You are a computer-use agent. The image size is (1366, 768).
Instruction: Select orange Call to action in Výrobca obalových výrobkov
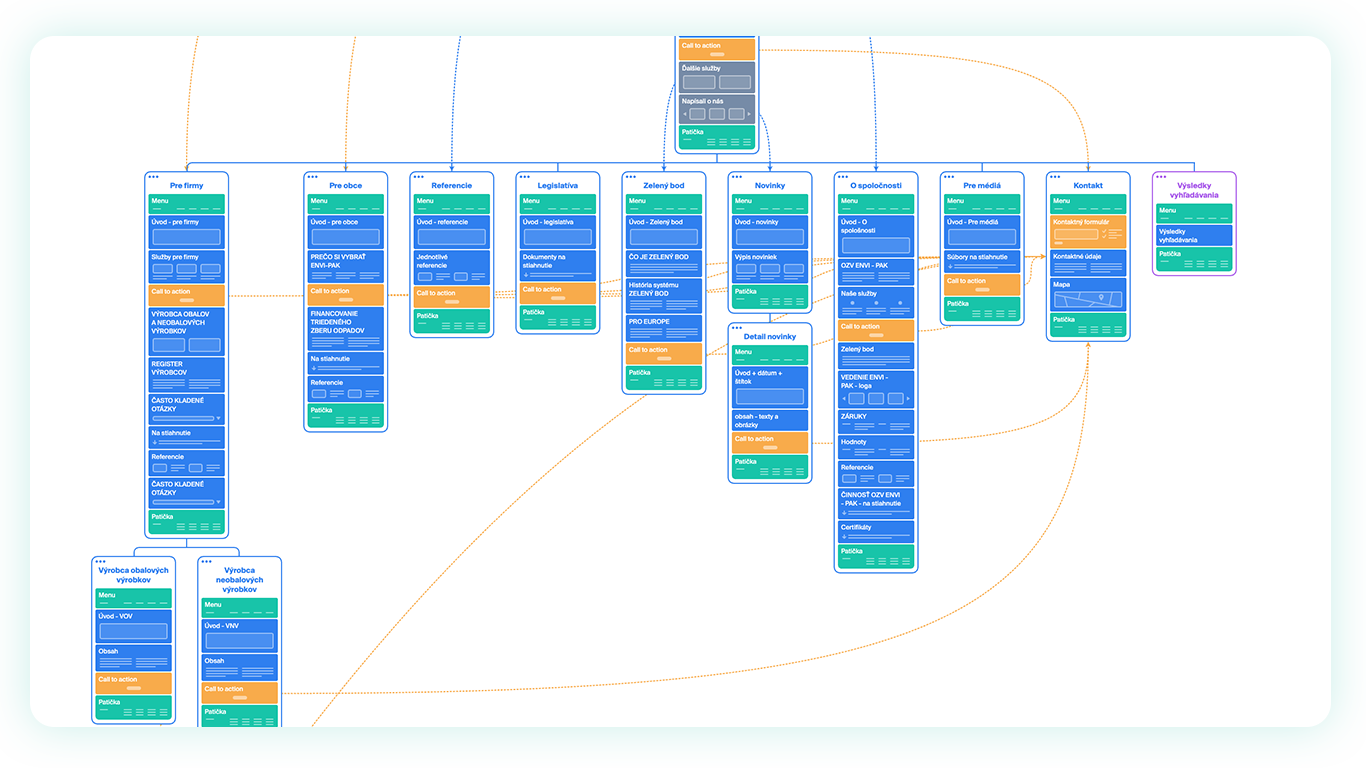(133, 683)
